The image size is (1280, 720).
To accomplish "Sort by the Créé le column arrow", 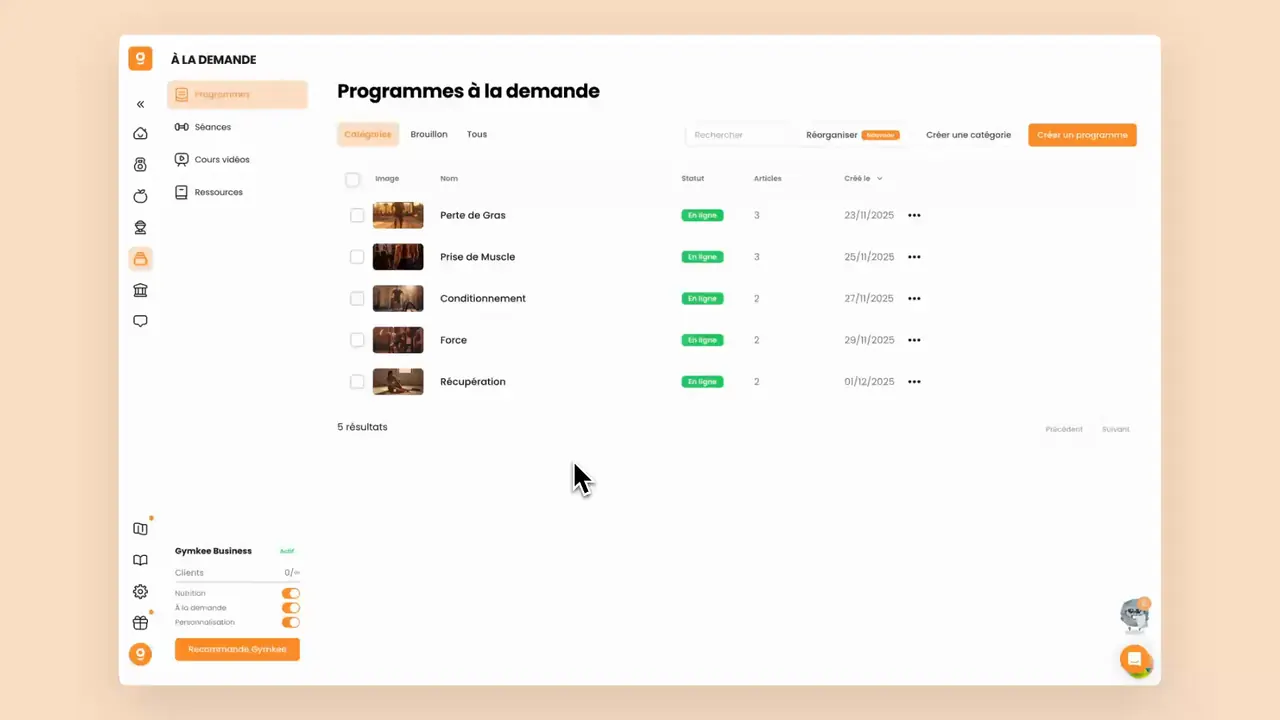I will [879, 179].
